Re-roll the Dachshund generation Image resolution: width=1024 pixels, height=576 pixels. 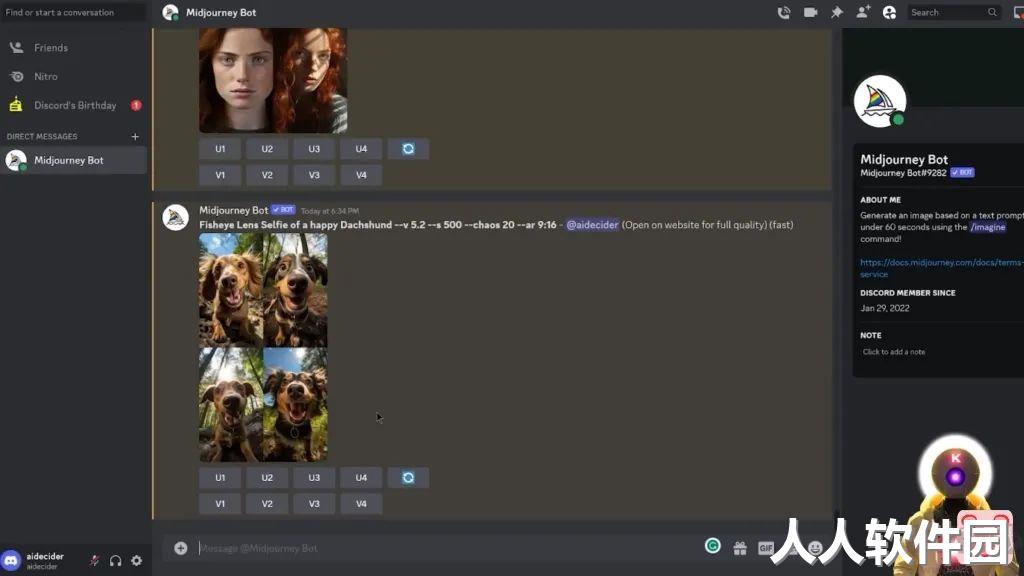[x=408, y=477]
